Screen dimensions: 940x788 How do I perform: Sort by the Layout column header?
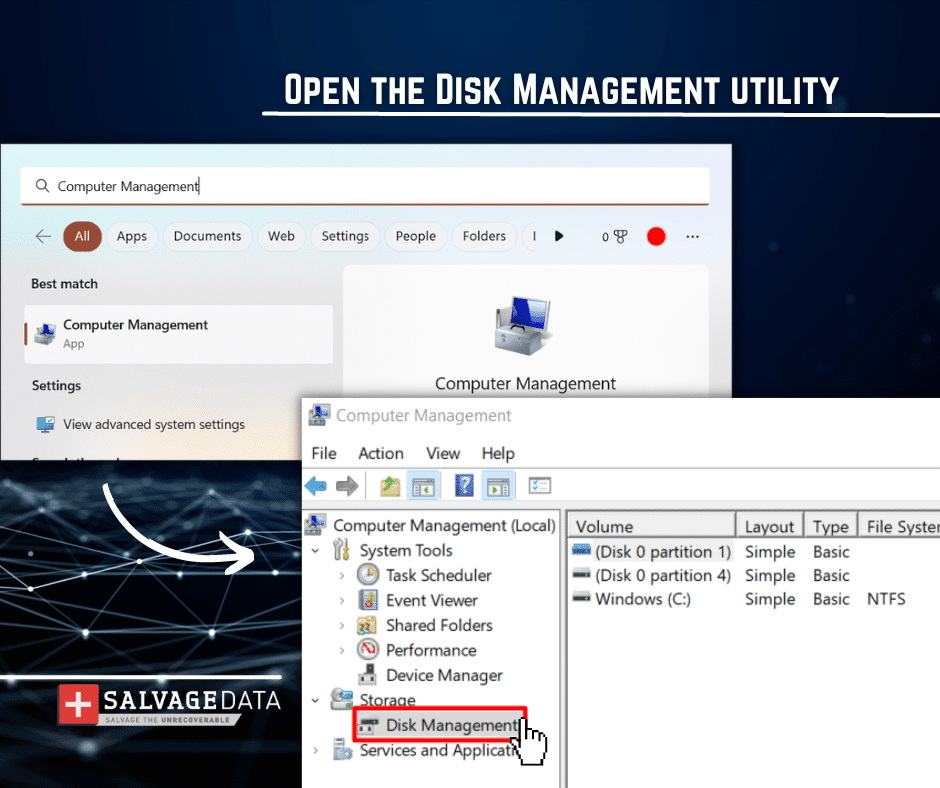770,527
